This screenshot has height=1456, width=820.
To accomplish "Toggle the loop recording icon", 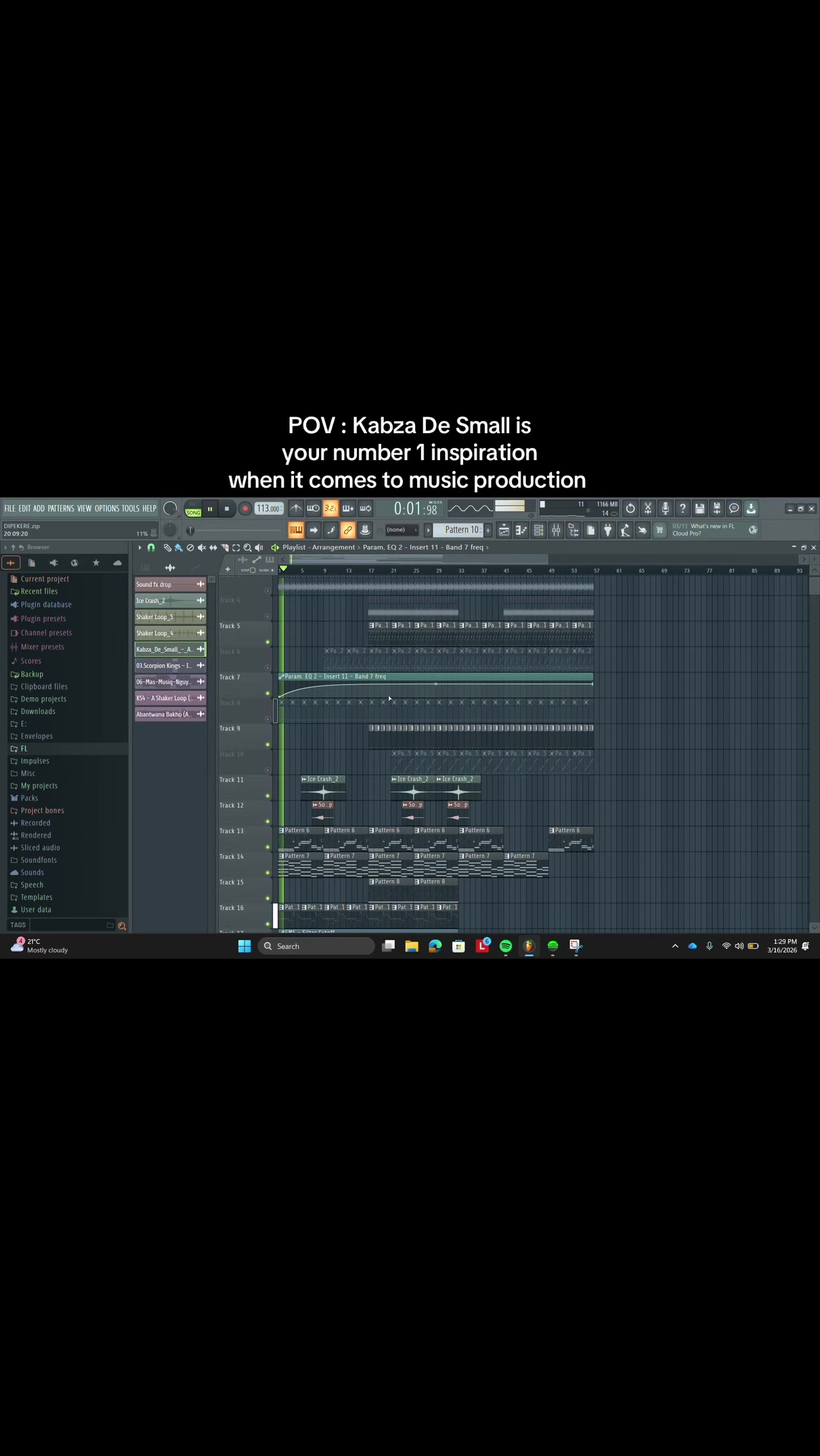I will pos(365,509).
